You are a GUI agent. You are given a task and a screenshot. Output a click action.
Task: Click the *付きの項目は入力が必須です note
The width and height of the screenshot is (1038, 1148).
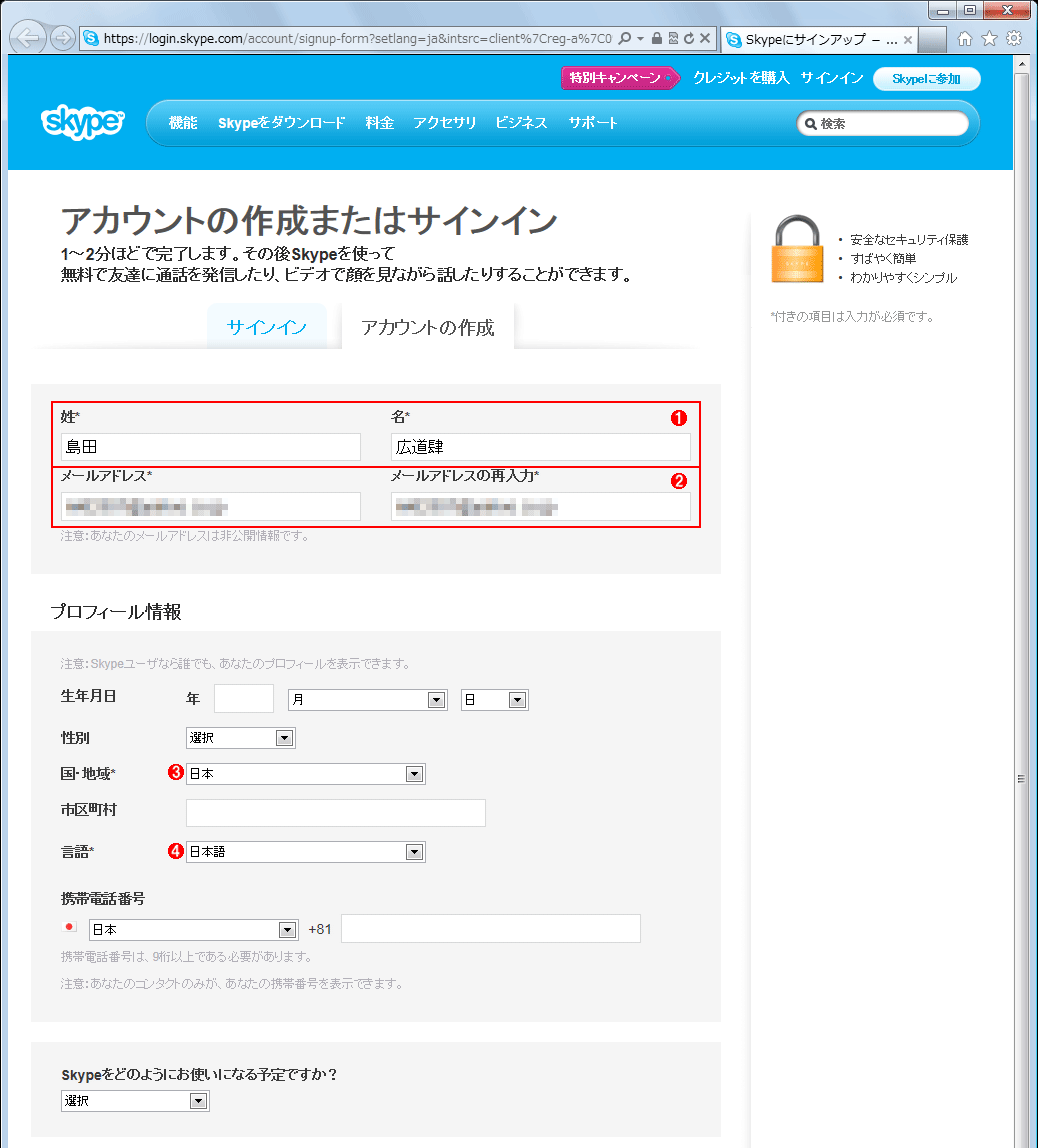tap(852, 316)
